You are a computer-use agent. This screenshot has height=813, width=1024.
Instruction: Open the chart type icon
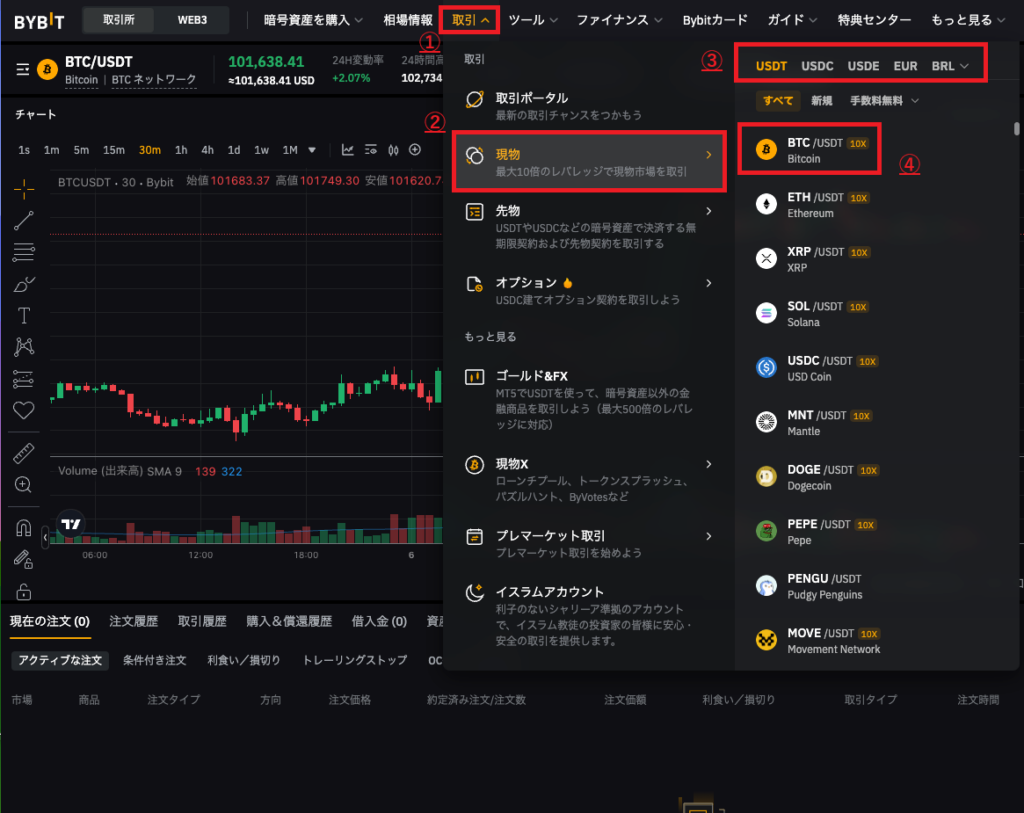347,150
